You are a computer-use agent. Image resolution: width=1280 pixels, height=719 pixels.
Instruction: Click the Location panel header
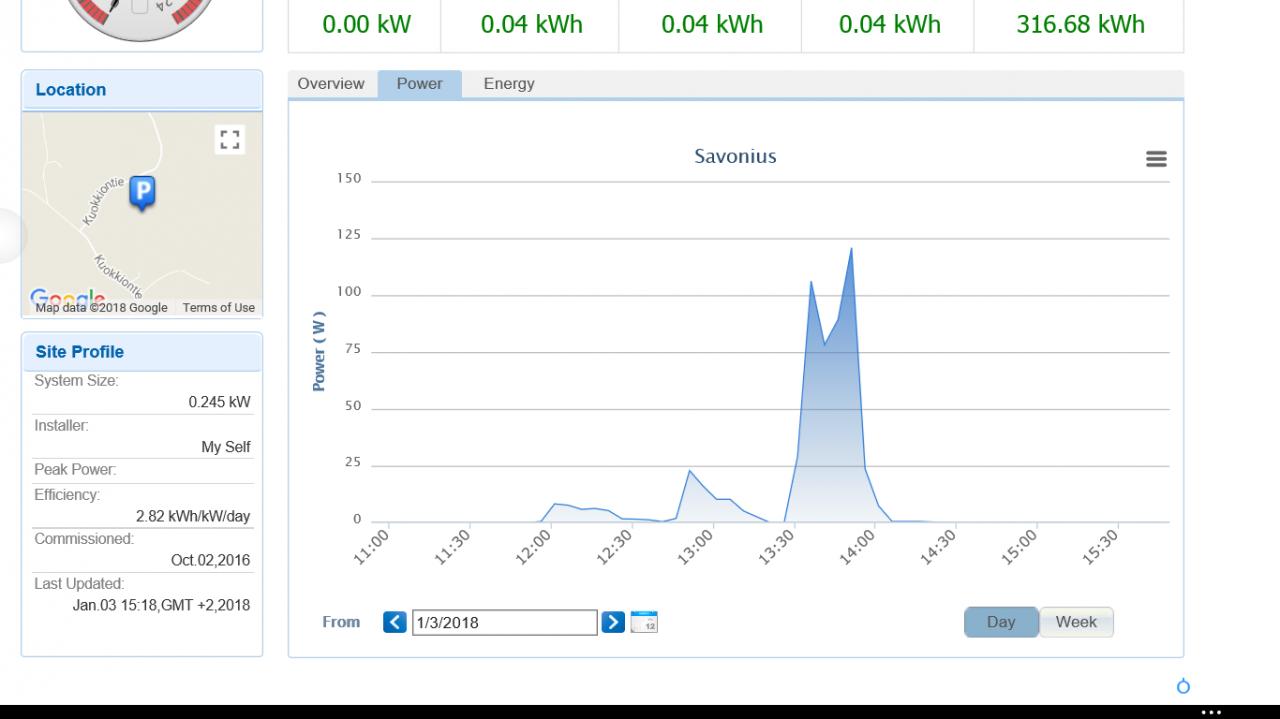point(142,90)
